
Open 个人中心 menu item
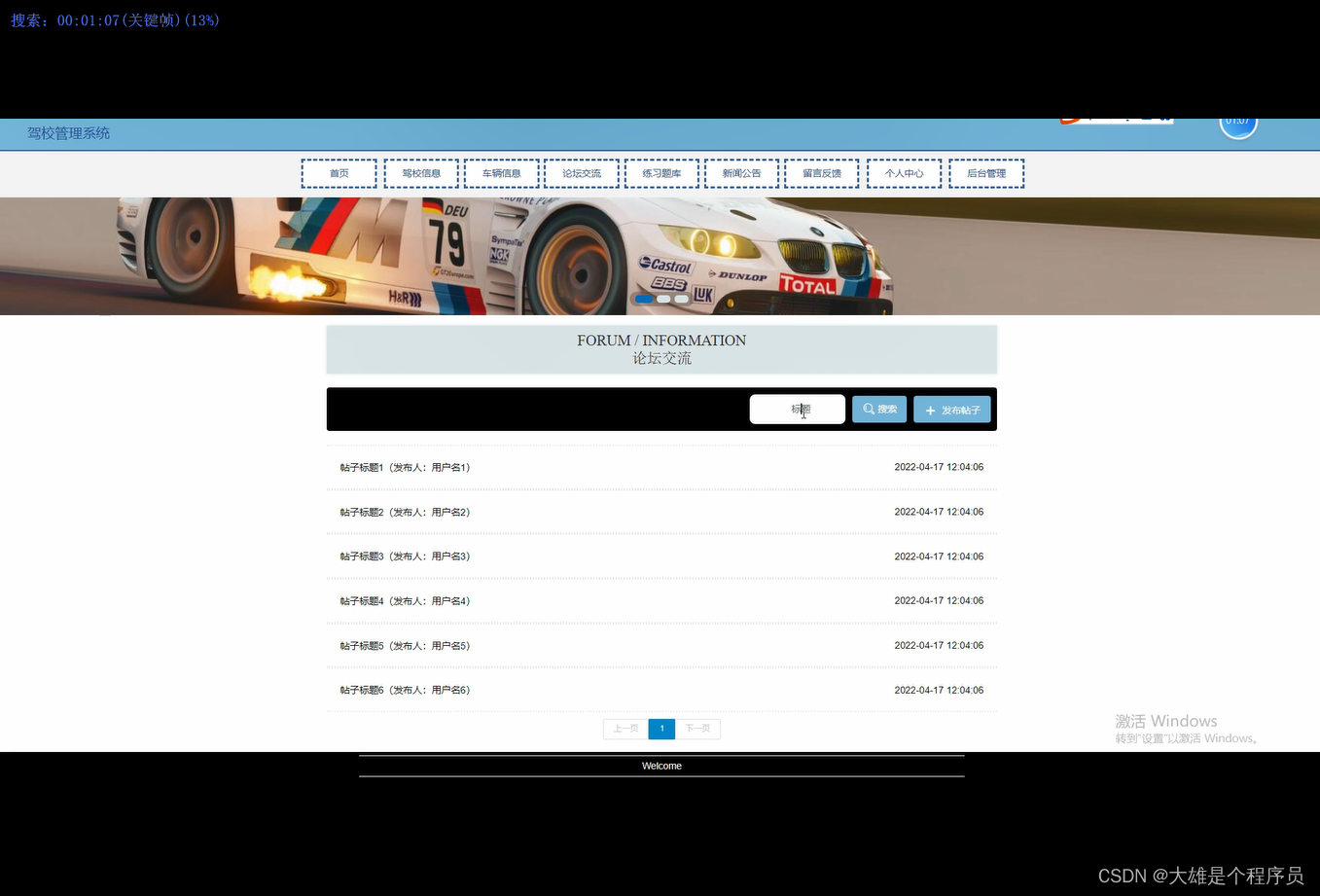point(905,173)
